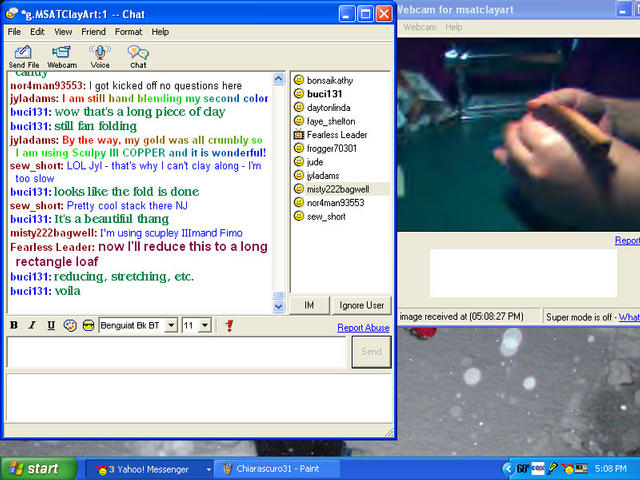Select sew_short in the user list
Viewport: 640px width, 480px height.
[326, 216]
